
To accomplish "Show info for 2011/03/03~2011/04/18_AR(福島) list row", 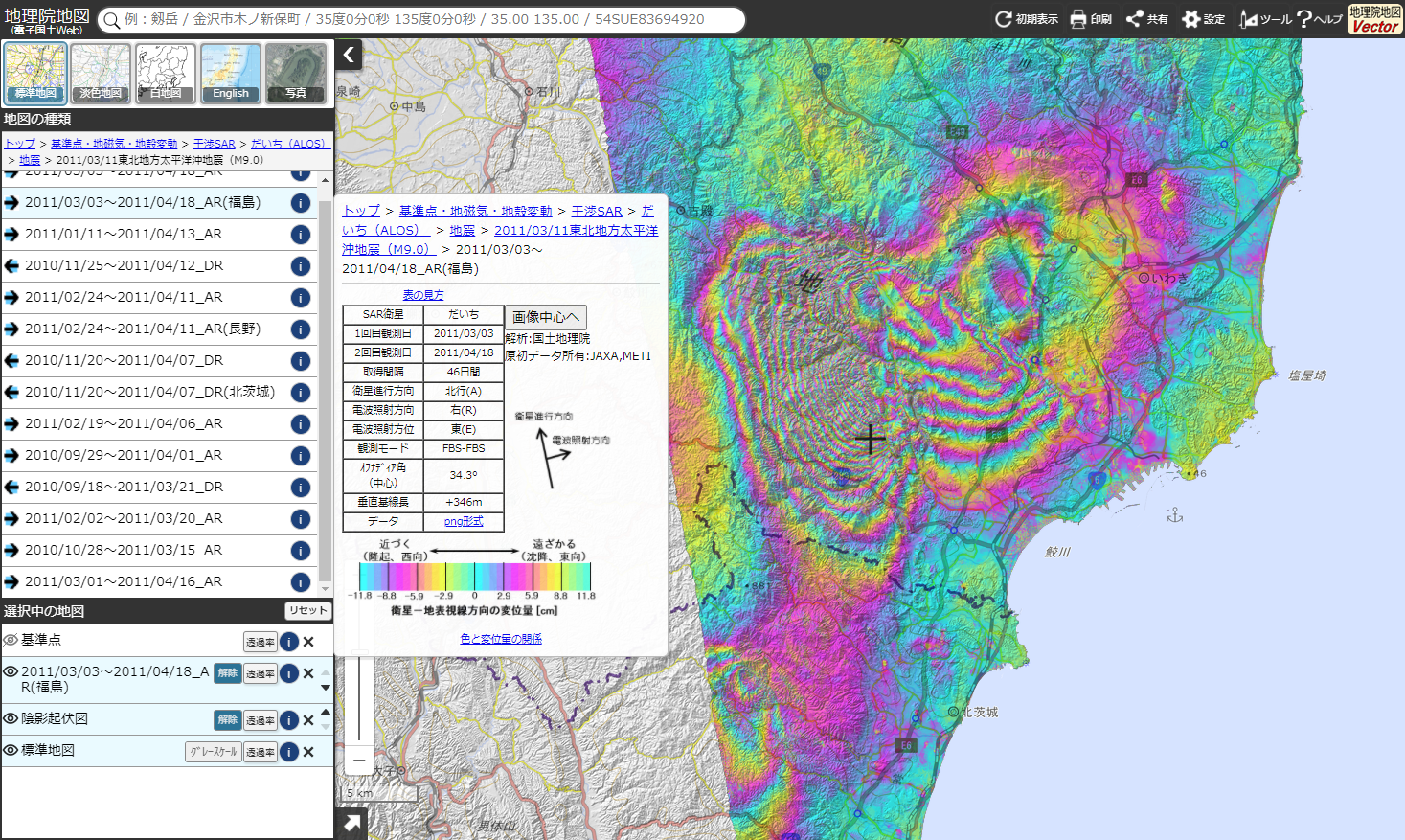I will 300,203.
